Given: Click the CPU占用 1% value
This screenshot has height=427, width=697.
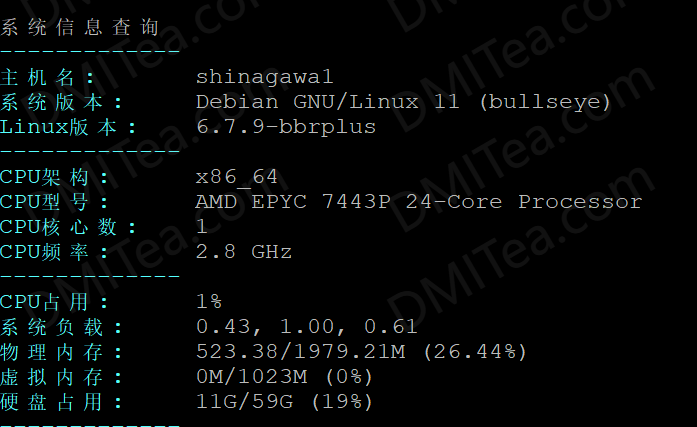Looking at the screenshot, I should tap(209, 302).
